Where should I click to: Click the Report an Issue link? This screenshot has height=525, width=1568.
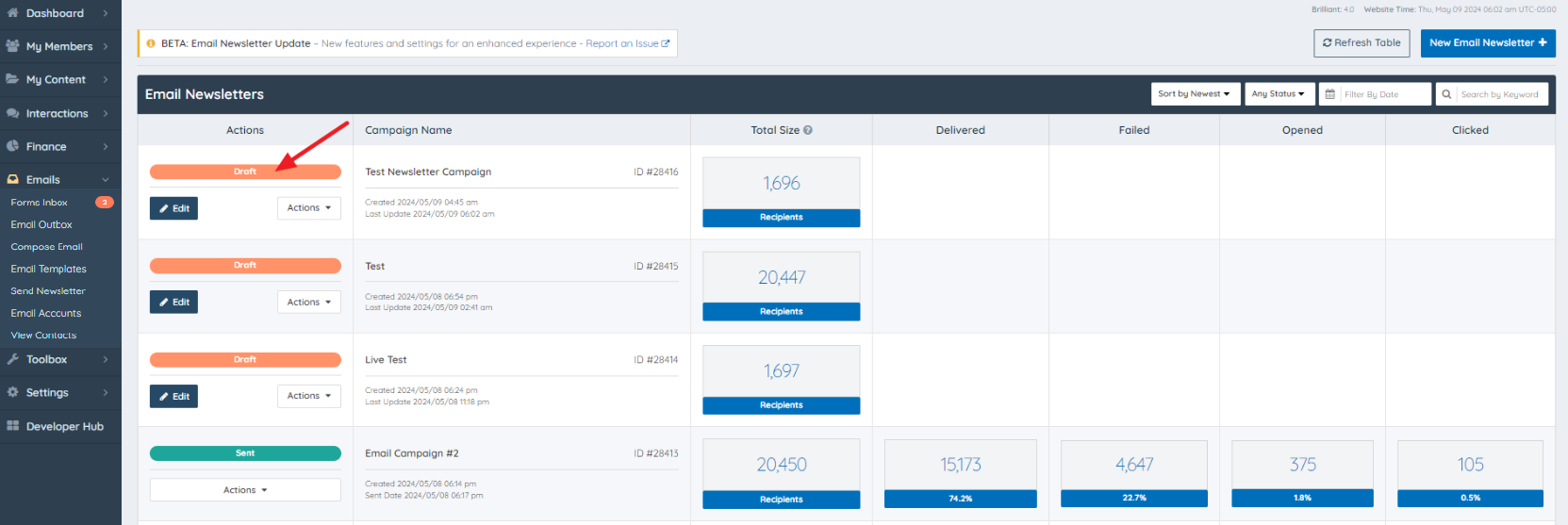[x=627, y=43]
